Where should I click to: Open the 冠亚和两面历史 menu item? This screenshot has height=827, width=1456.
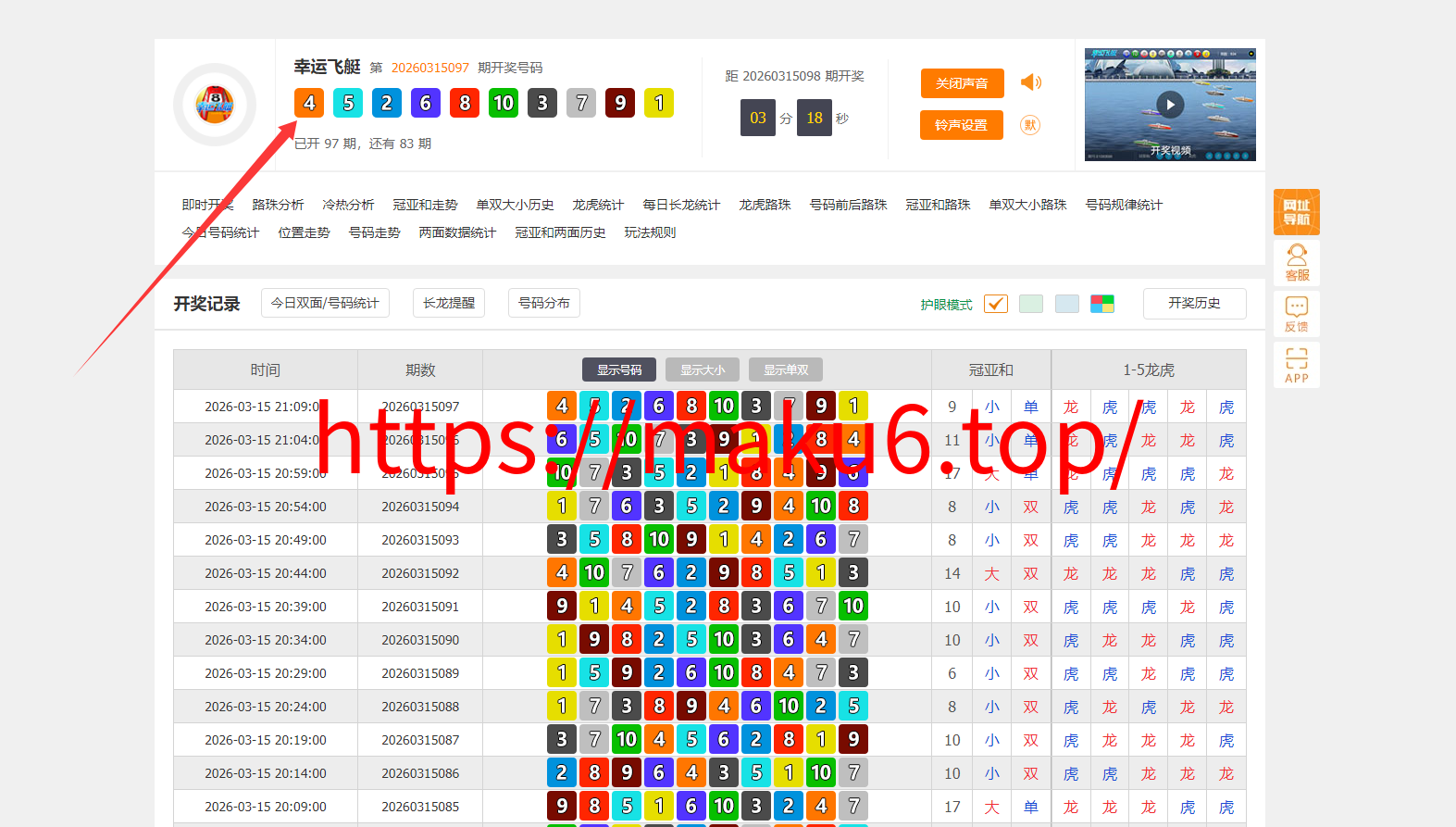click(x=560, y=232)
